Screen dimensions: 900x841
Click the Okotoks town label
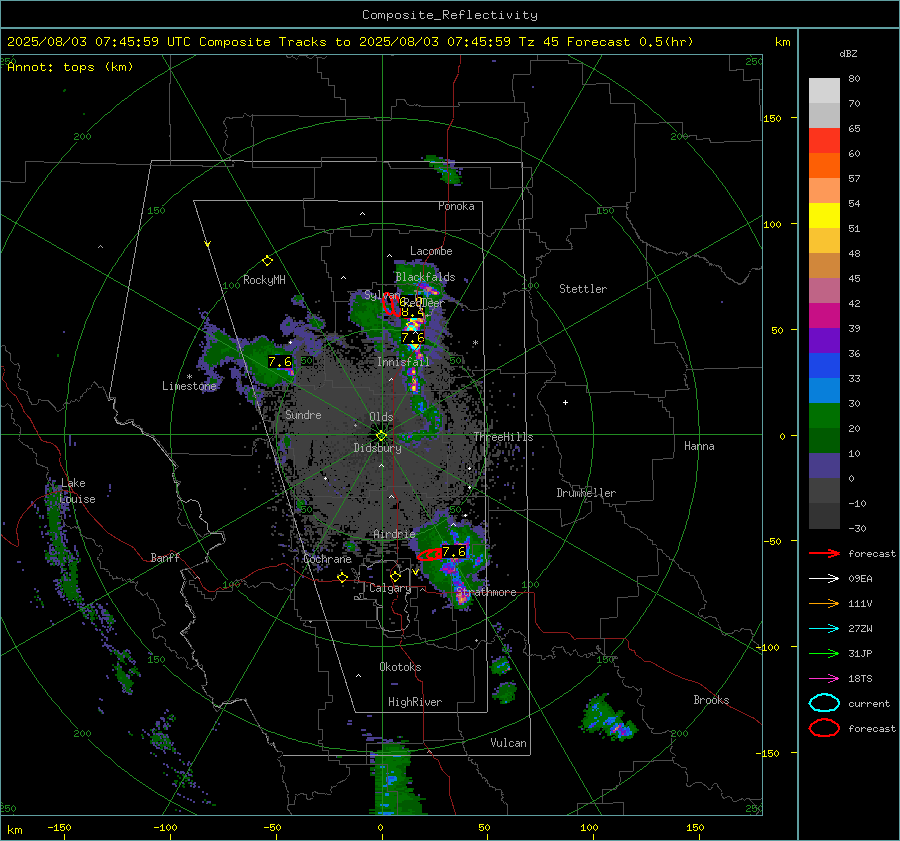pyautogui.click(x=400, y=667)
